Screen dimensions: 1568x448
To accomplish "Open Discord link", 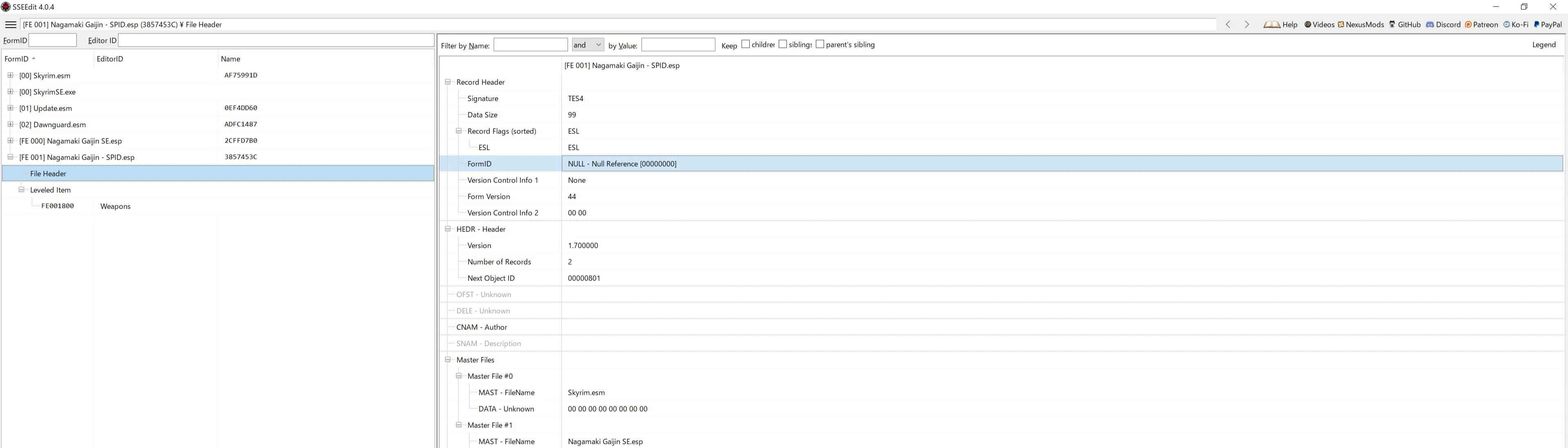I will pos(1443,25).
